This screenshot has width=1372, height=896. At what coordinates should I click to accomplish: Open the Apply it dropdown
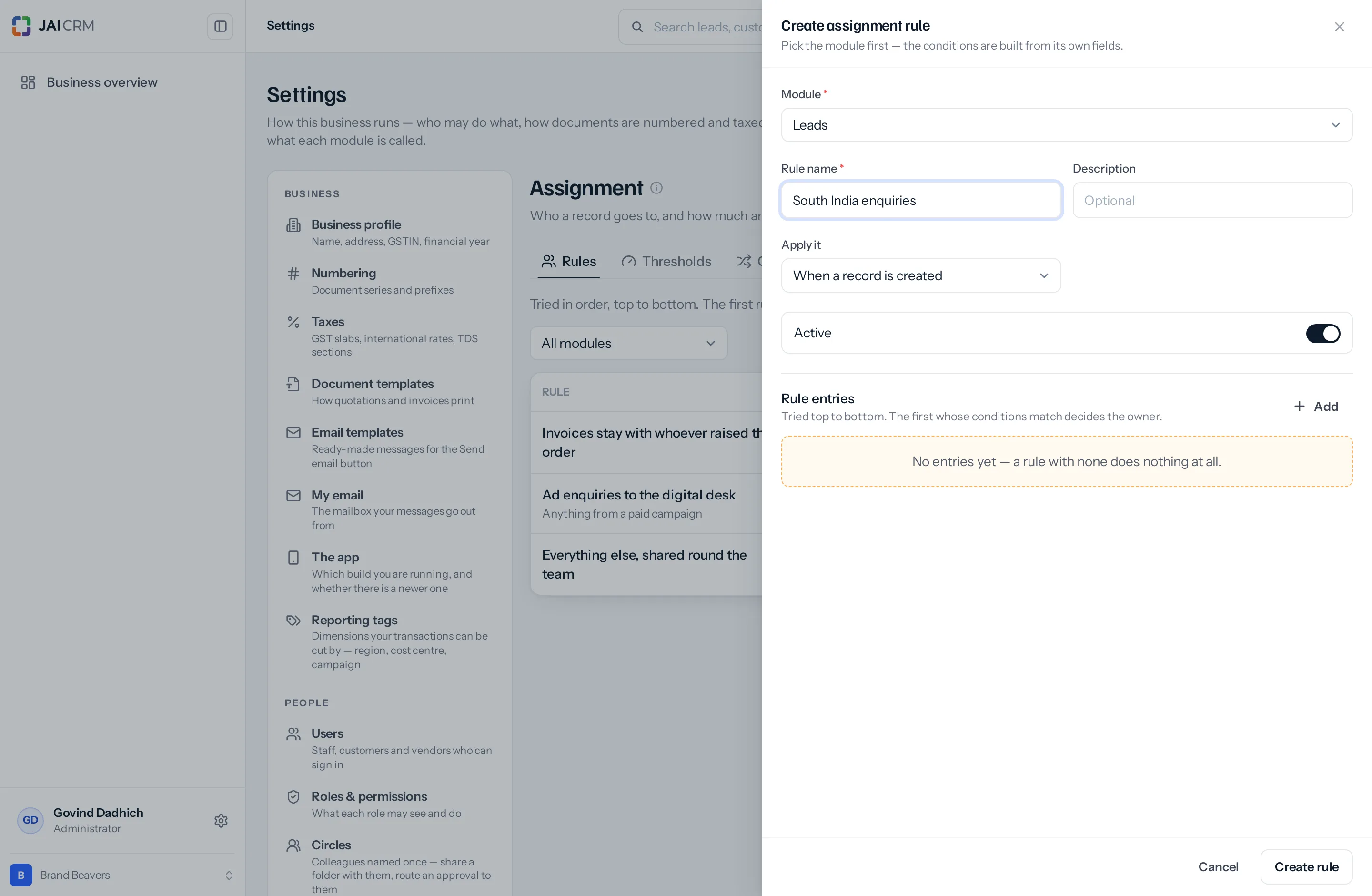[921, 275]
